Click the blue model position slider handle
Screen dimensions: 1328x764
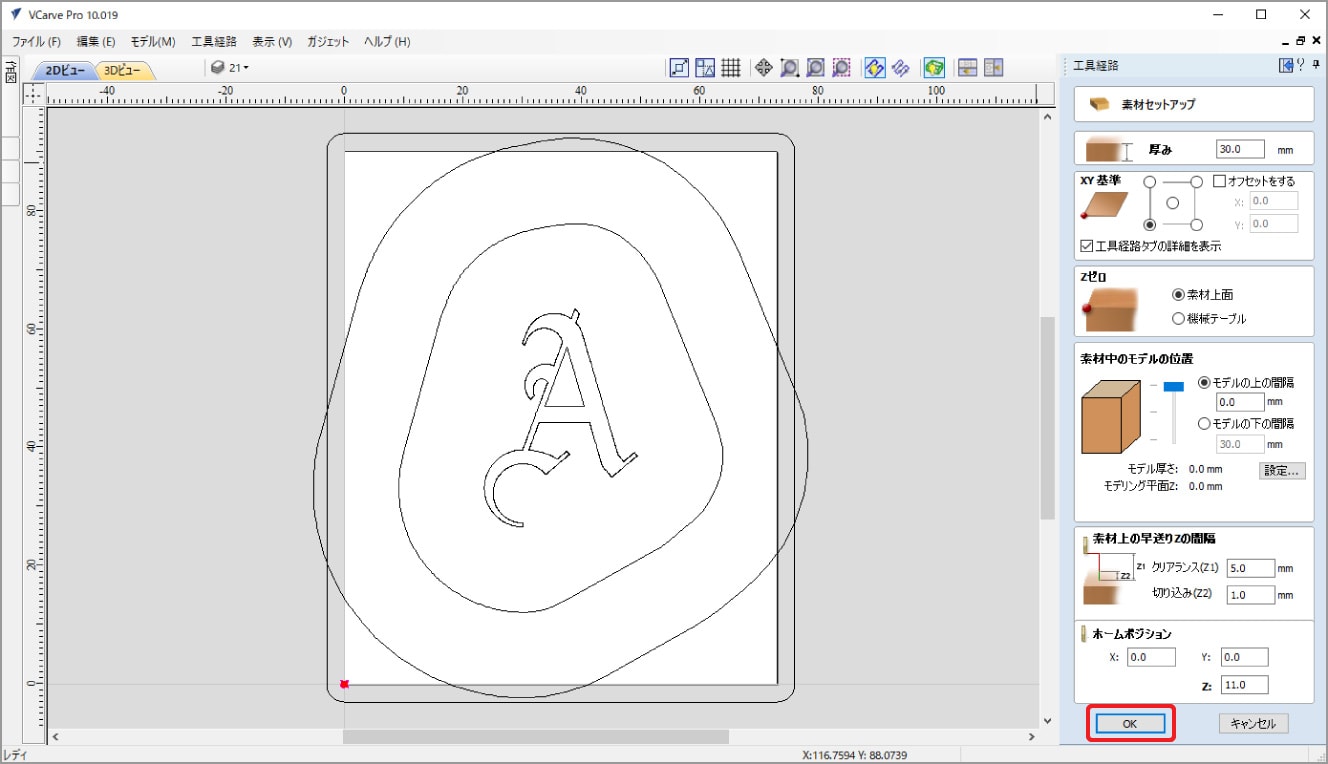click(x=1173, y=386)
